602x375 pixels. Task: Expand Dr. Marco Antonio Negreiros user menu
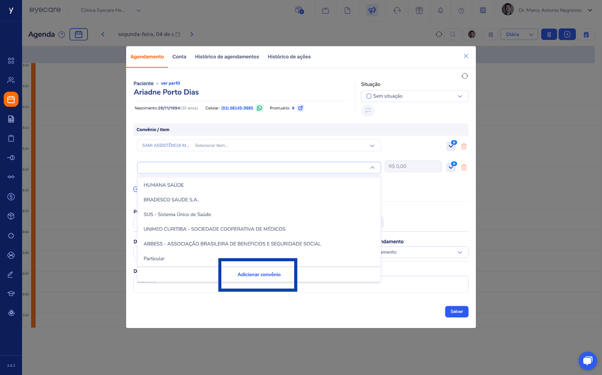point(547,10)
